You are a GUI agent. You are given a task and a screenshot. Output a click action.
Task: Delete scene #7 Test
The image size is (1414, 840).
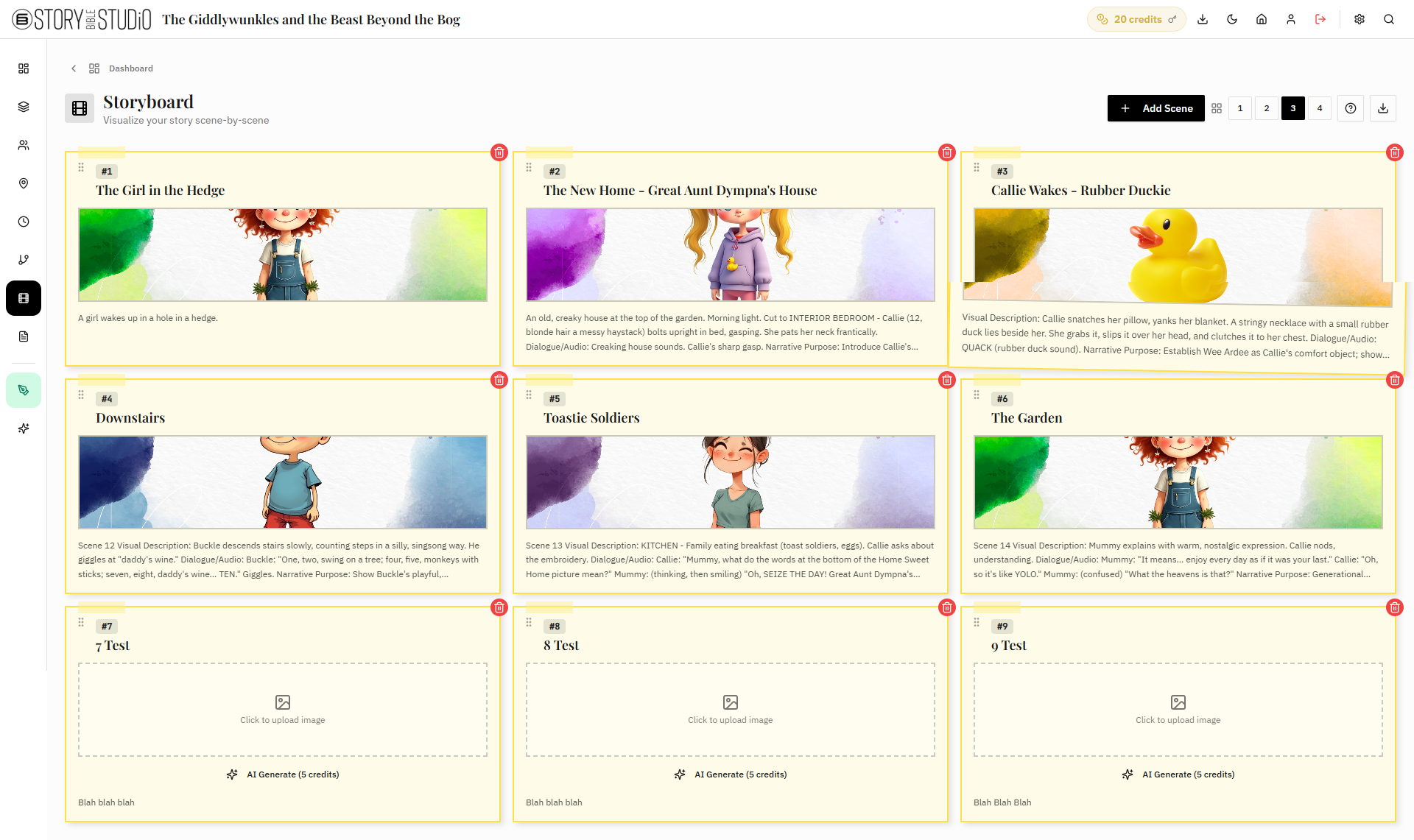(x=499, y=607)
